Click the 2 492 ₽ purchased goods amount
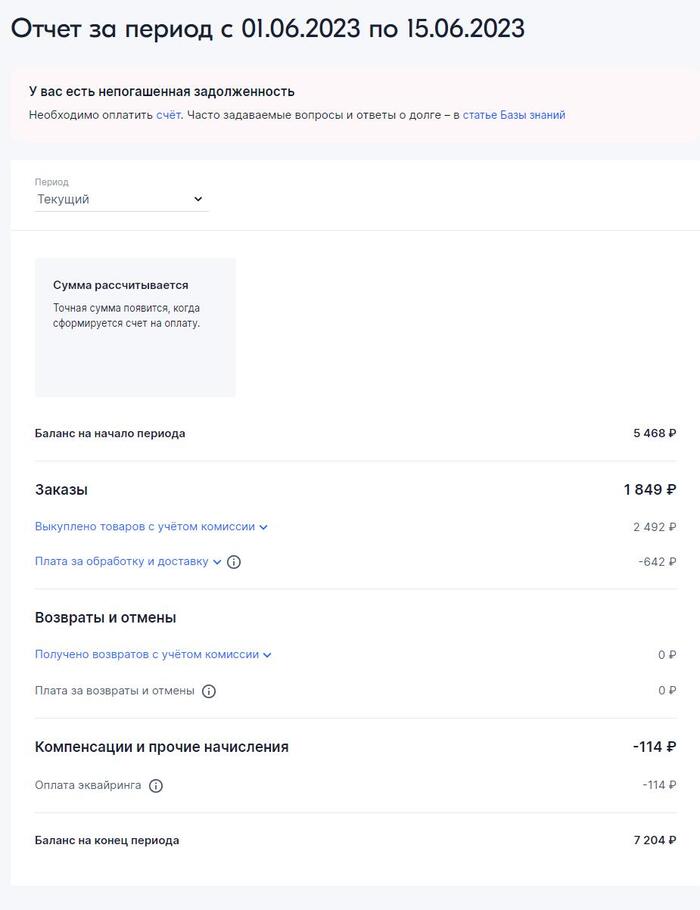 click(654, 527)
